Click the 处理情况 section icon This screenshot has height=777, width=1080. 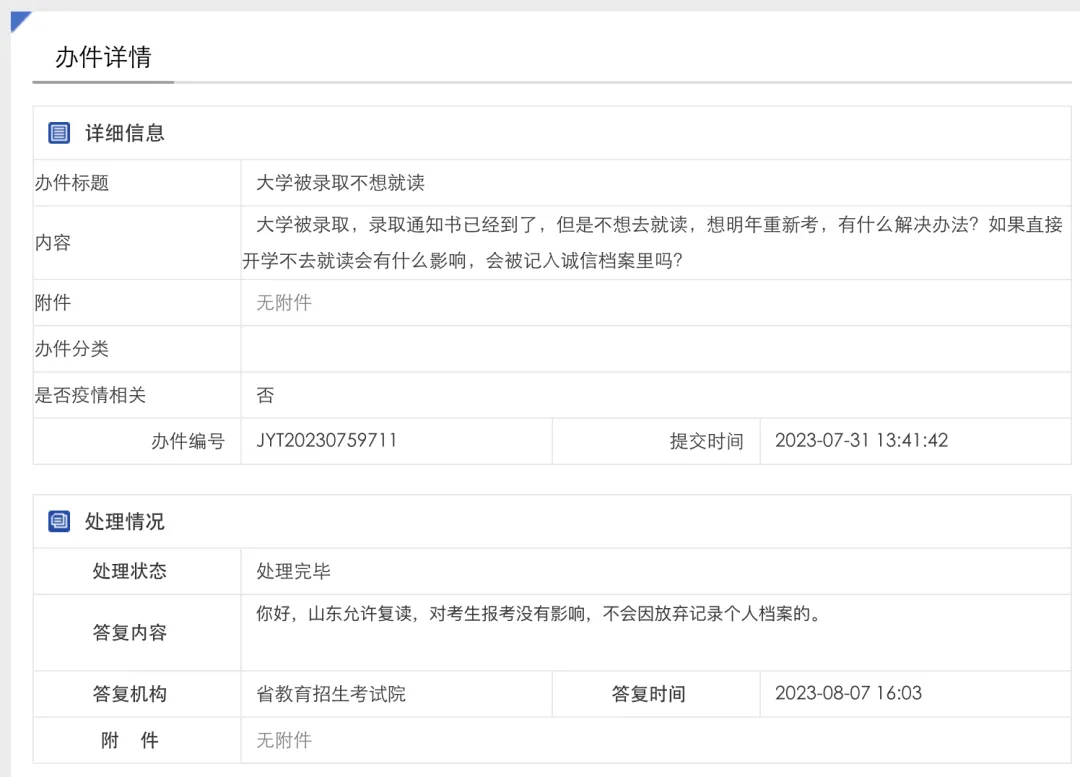click(59, 521)
